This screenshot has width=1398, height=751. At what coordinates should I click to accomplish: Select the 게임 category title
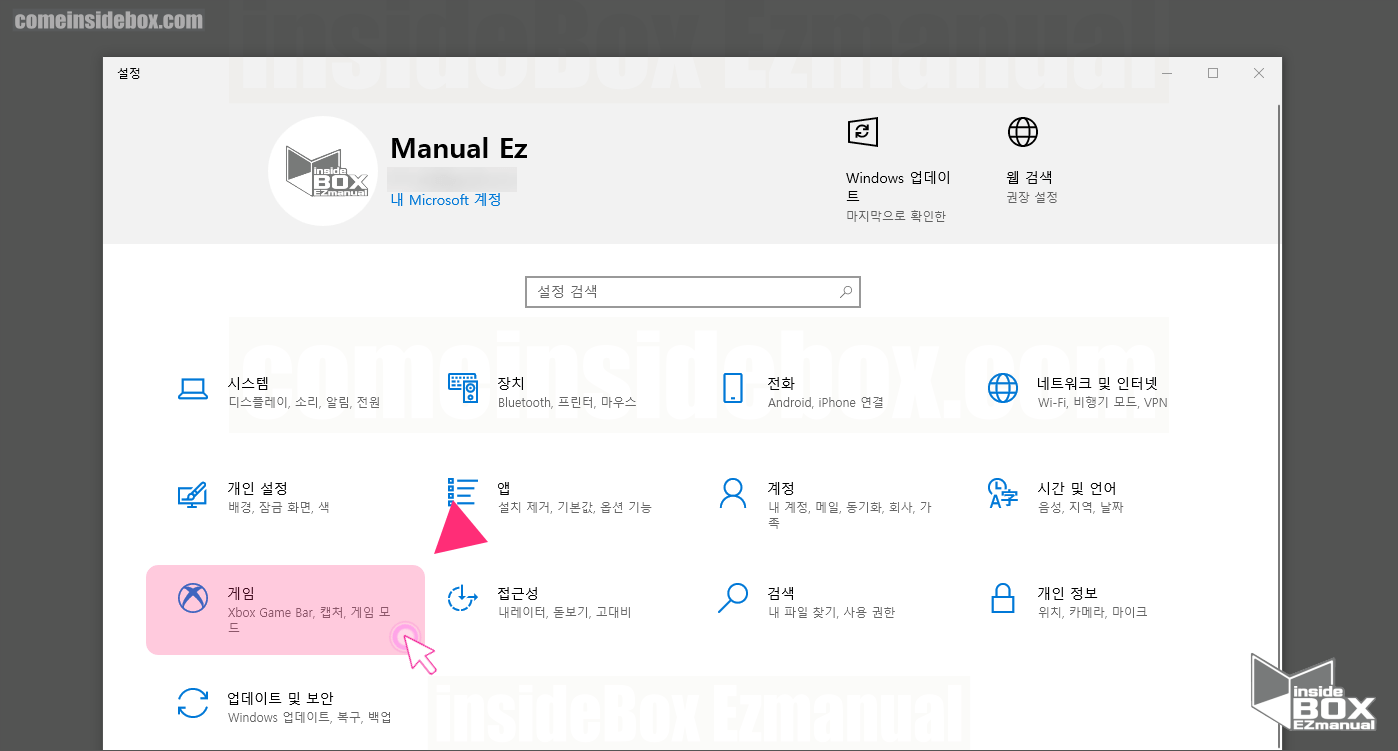241,593
